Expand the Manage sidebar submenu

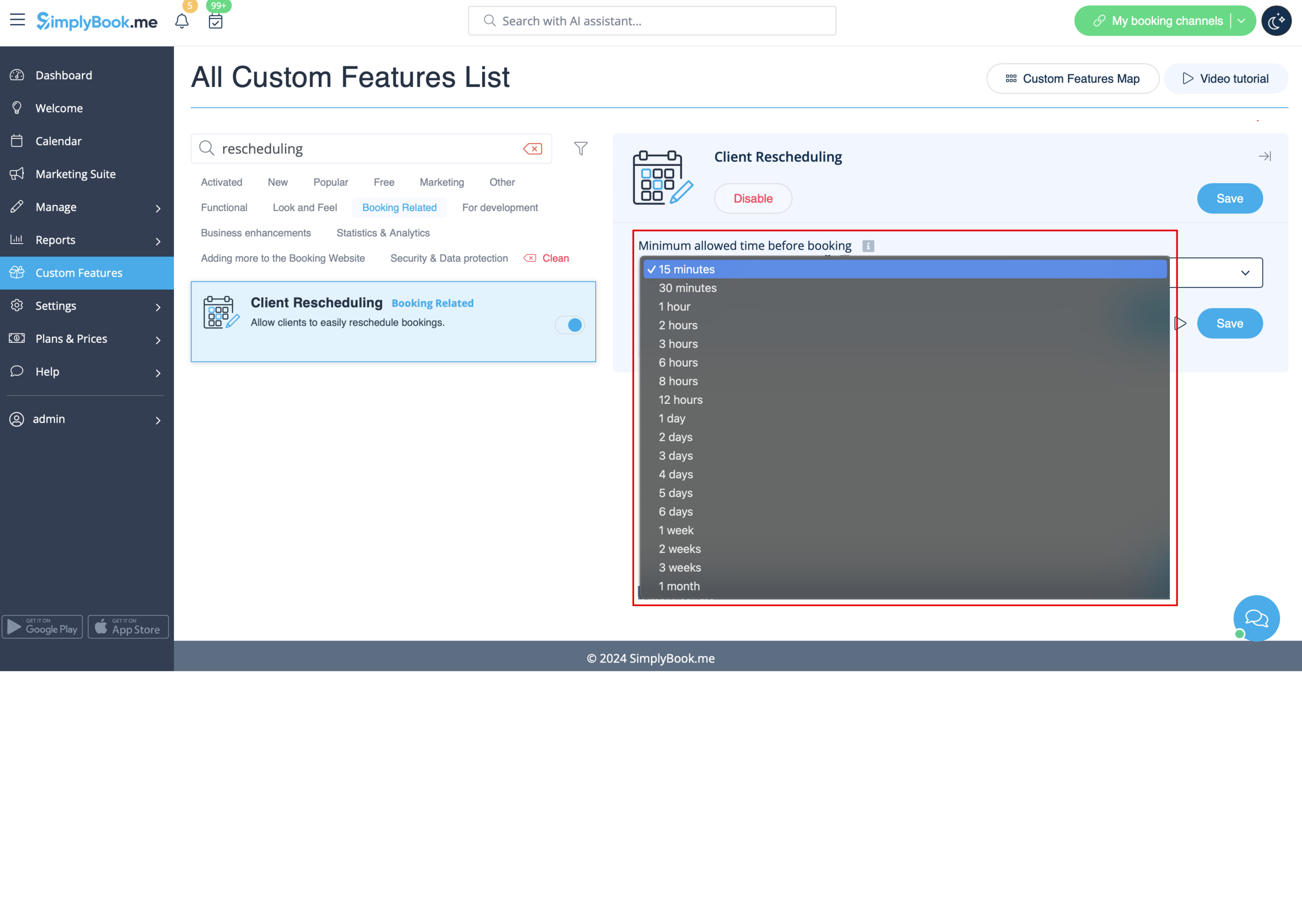158,208
